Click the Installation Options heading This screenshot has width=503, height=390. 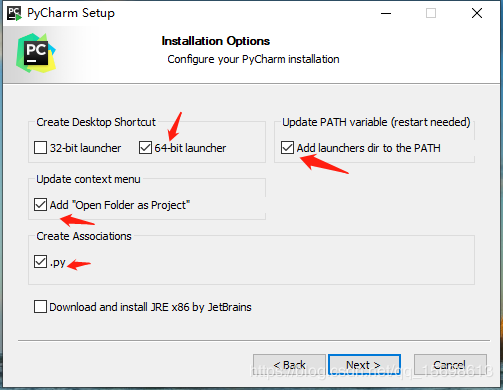click(216, 41)
